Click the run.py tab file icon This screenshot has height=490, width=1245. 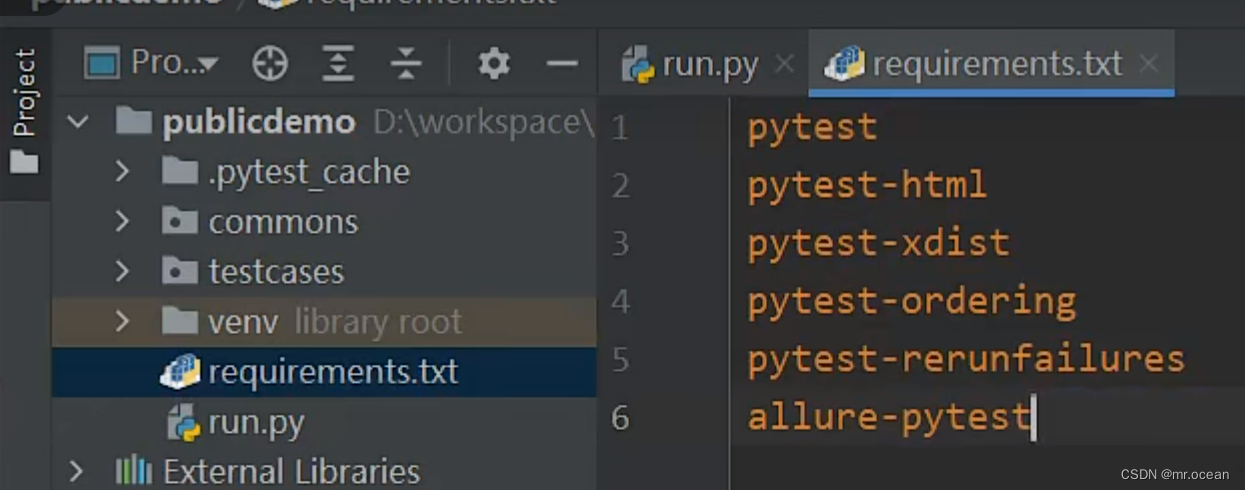(638, 64)
